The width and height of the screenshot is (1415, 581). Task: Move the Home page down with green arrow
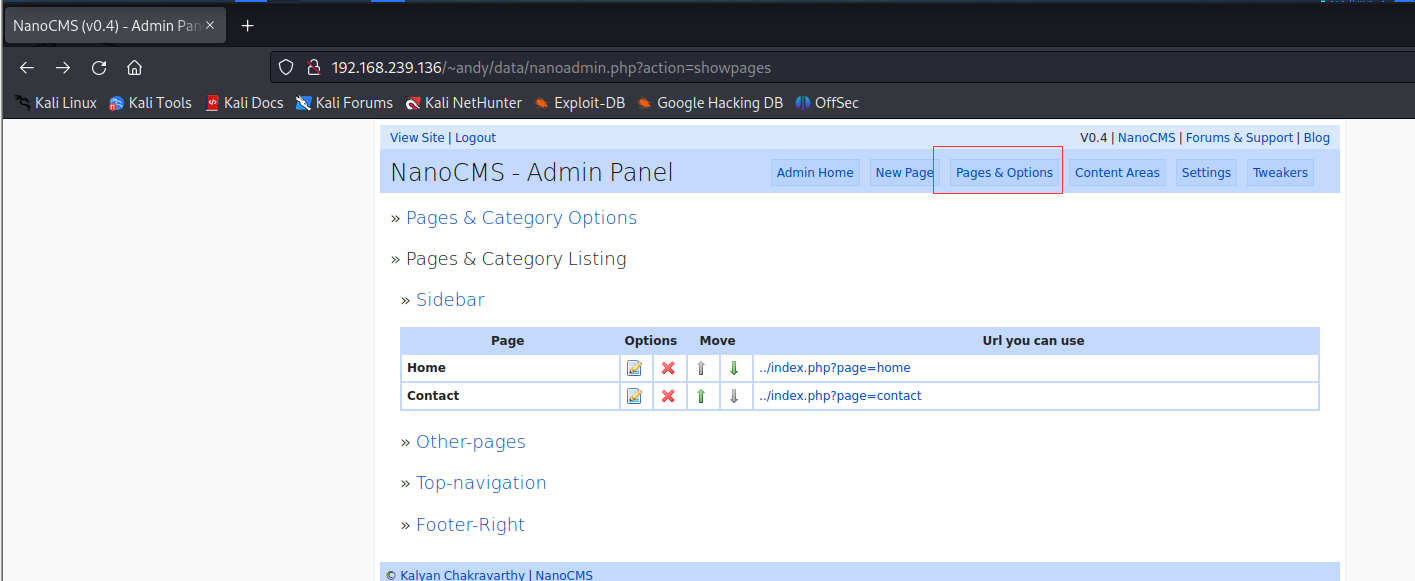click(x=734, y=368)
